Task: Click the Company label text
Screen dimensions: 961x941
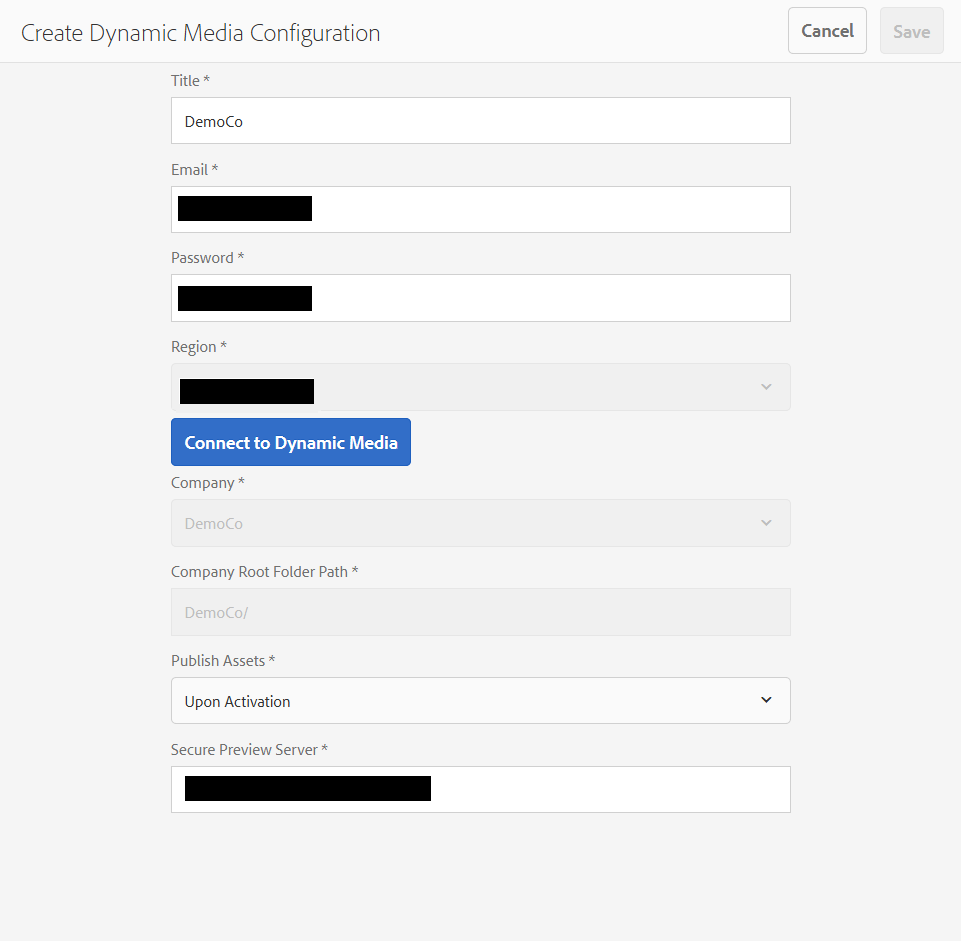Action: (208, 482)
